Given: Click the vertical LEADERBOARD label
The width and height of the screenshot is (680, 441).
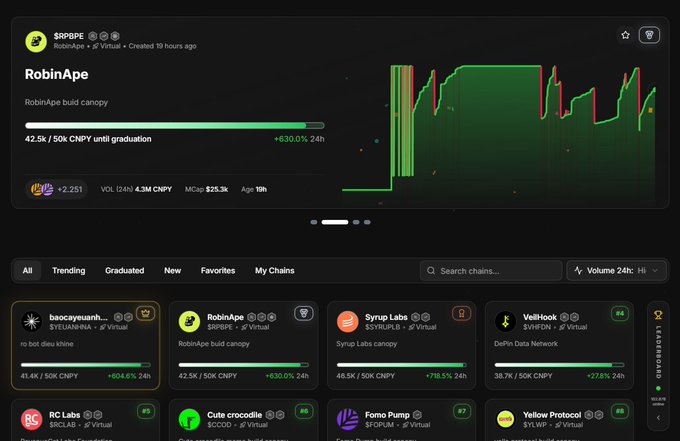Looking at the screenshot, I should pos(658,352).
